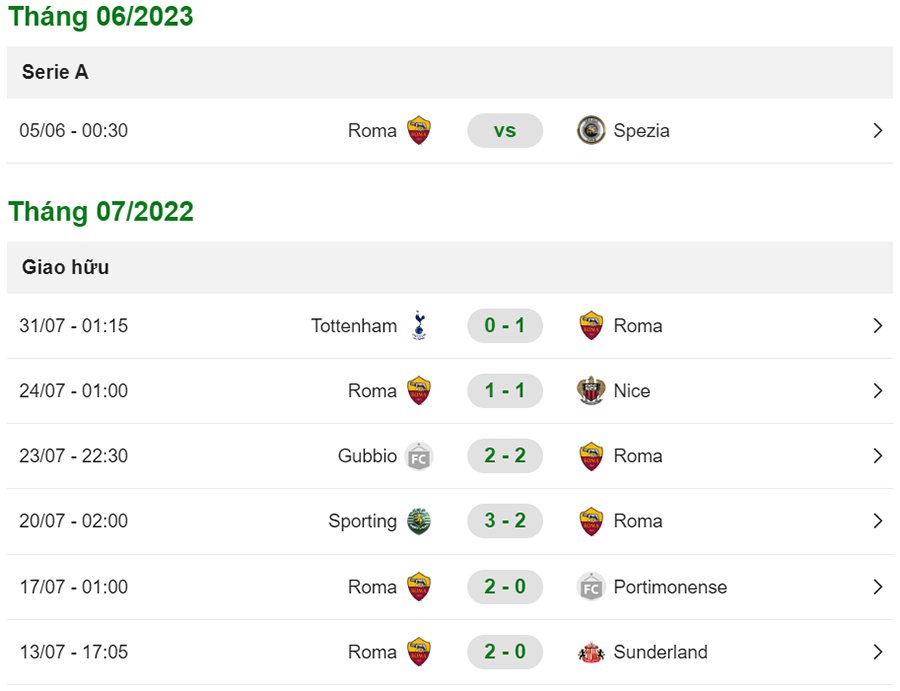Viewport: 900px width, 691px height.
Task: Select the Gubbio FC logo
Action: coord(420,456)
